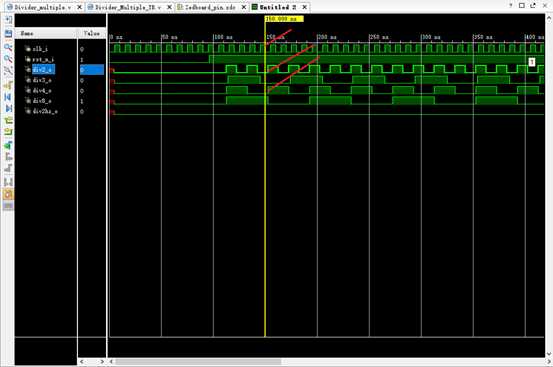Click the 300 ns mark on the ruler
The height and width of the screenshot is (367, 553).
431,37
